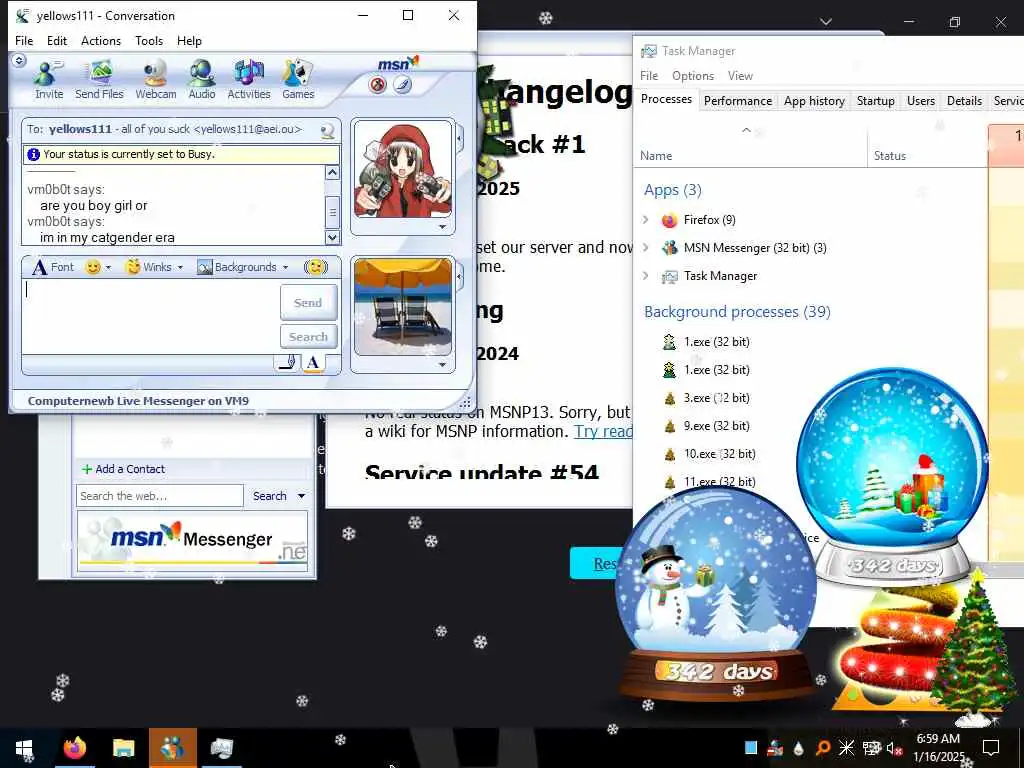Click the 'Search the web...' field

pos(160,496)
